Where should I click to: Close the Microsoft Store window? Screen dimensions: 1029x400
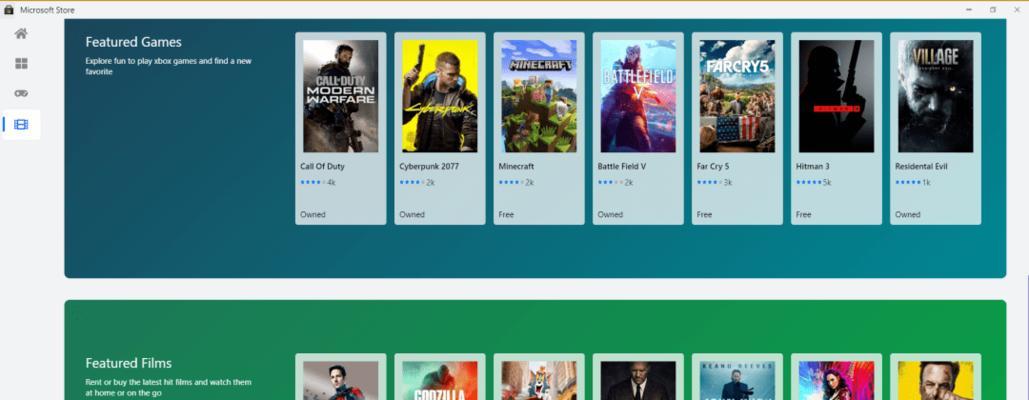pyautogui.click(x=1017, y=10)
